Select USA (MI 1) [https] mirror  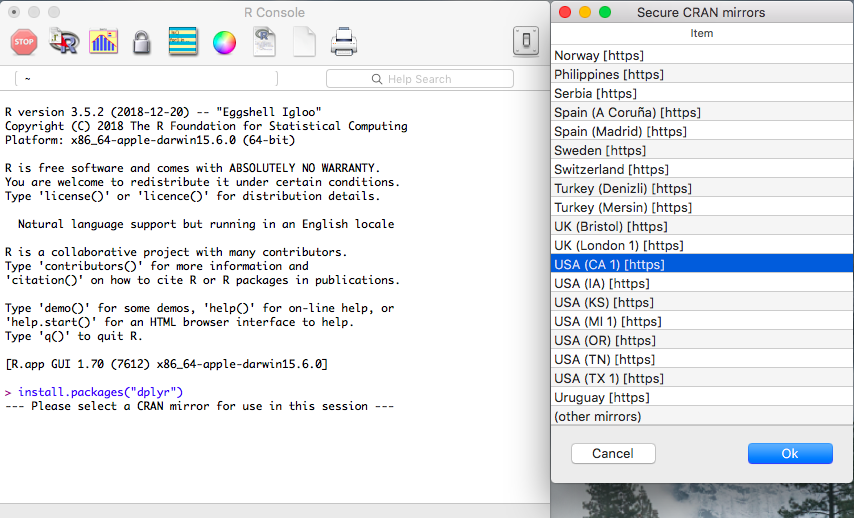click(702, 322)
